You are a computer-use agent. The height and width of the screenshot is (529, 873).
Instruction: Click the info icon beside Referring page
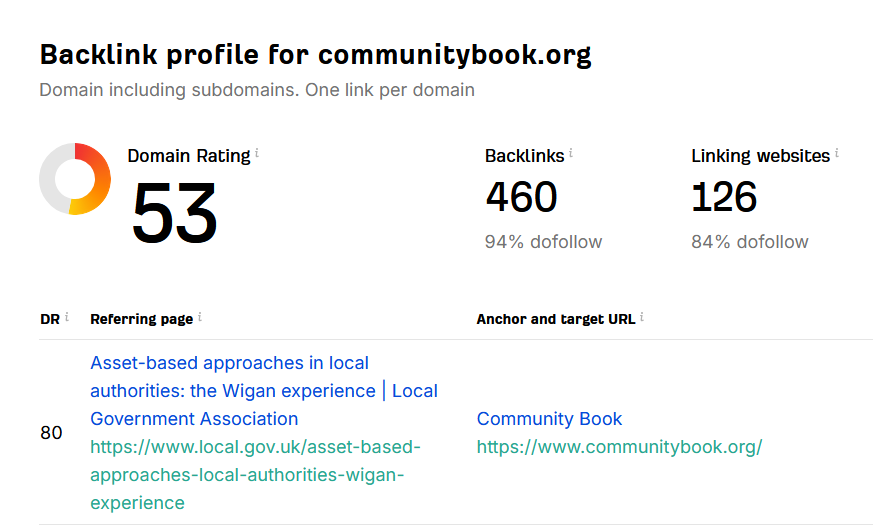200,317
